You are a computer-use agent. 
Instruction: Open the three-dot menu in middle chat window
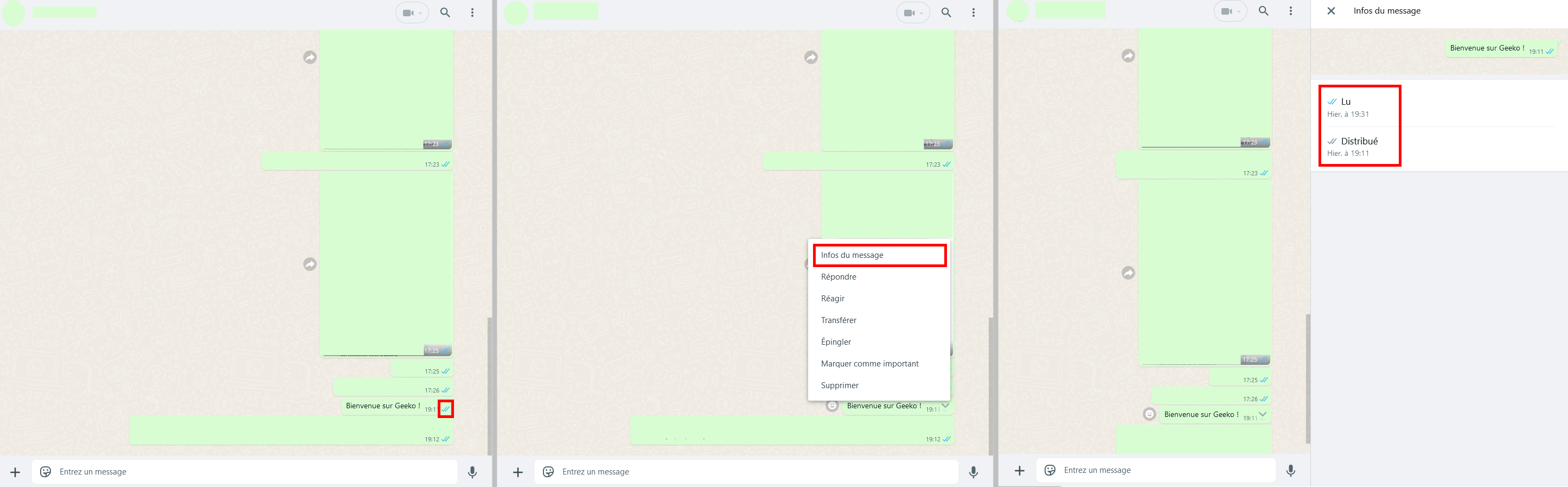pos(974,12)
